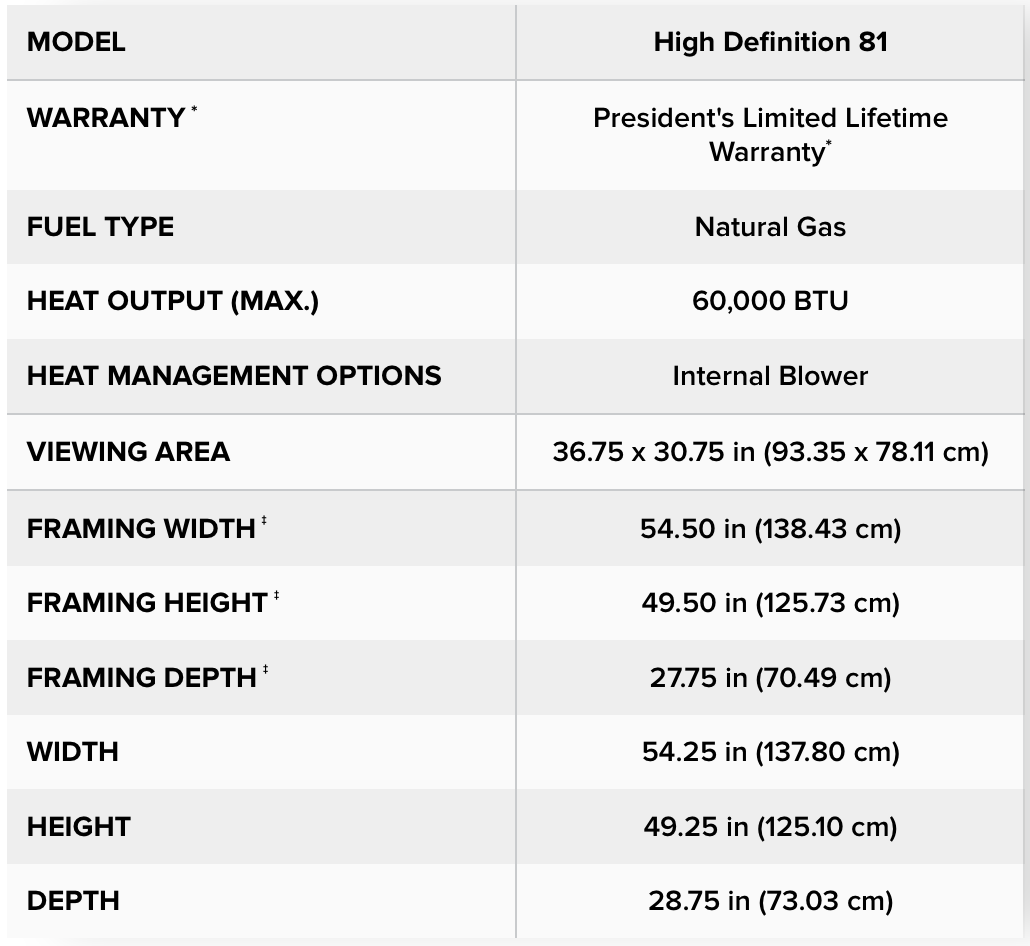This screenshot has height=946, width=1030.
Task: Click the asterisk footnote beside WARRANTY label
Action: click(194, 108)
